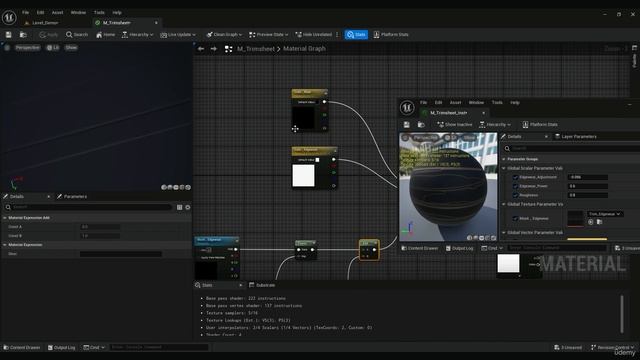Click the Const B value field

click(x=100, y=236)
